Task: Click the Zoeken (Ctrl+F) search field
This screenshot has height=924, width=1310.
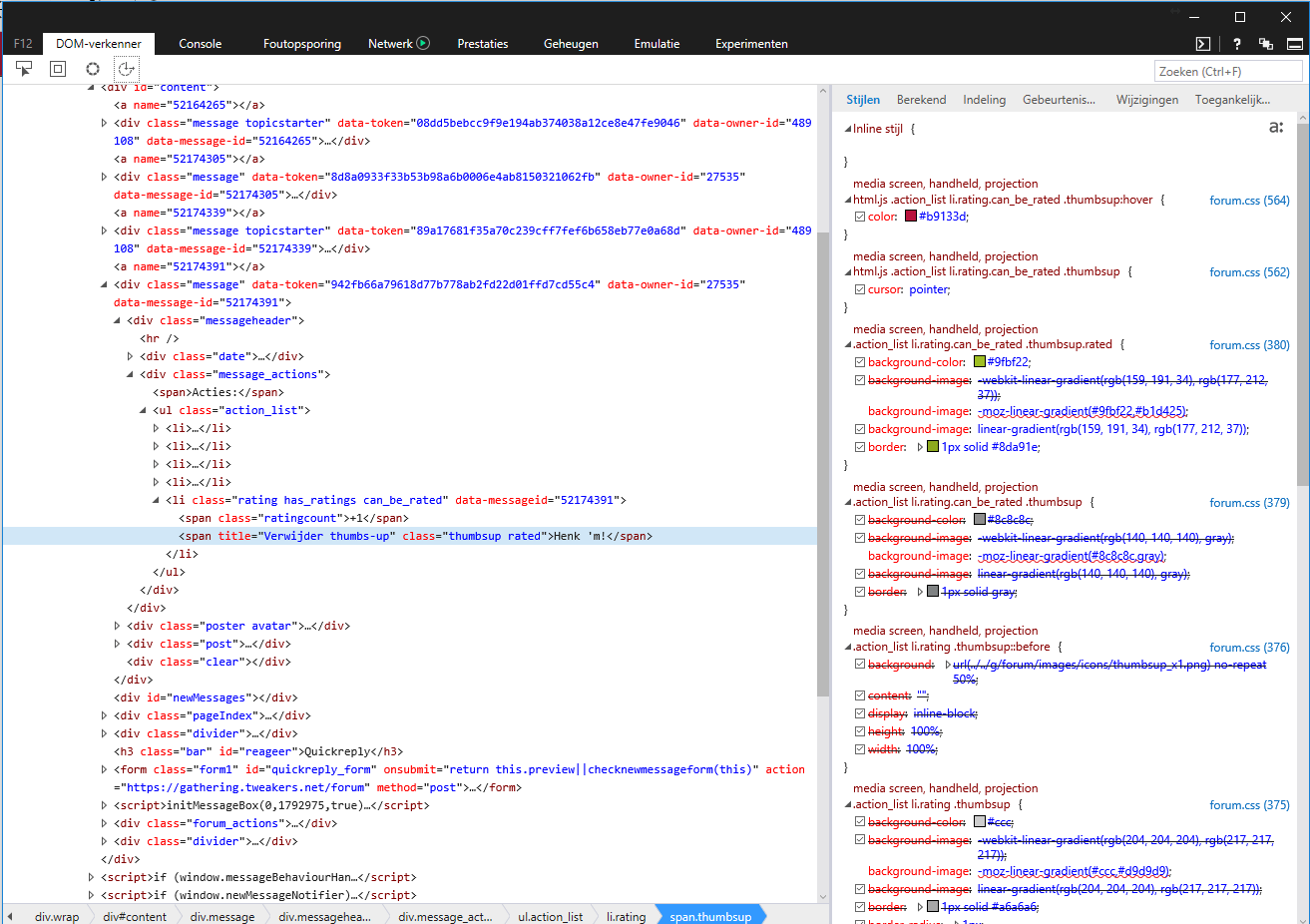Action: (1228, 71)
